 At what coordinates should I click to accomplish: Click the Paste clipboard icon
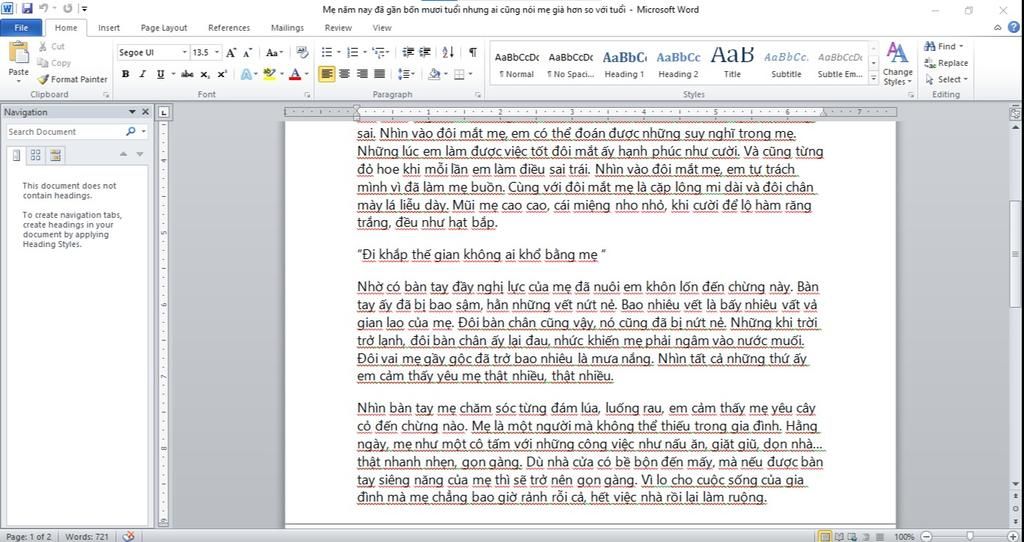click(18, 54)
